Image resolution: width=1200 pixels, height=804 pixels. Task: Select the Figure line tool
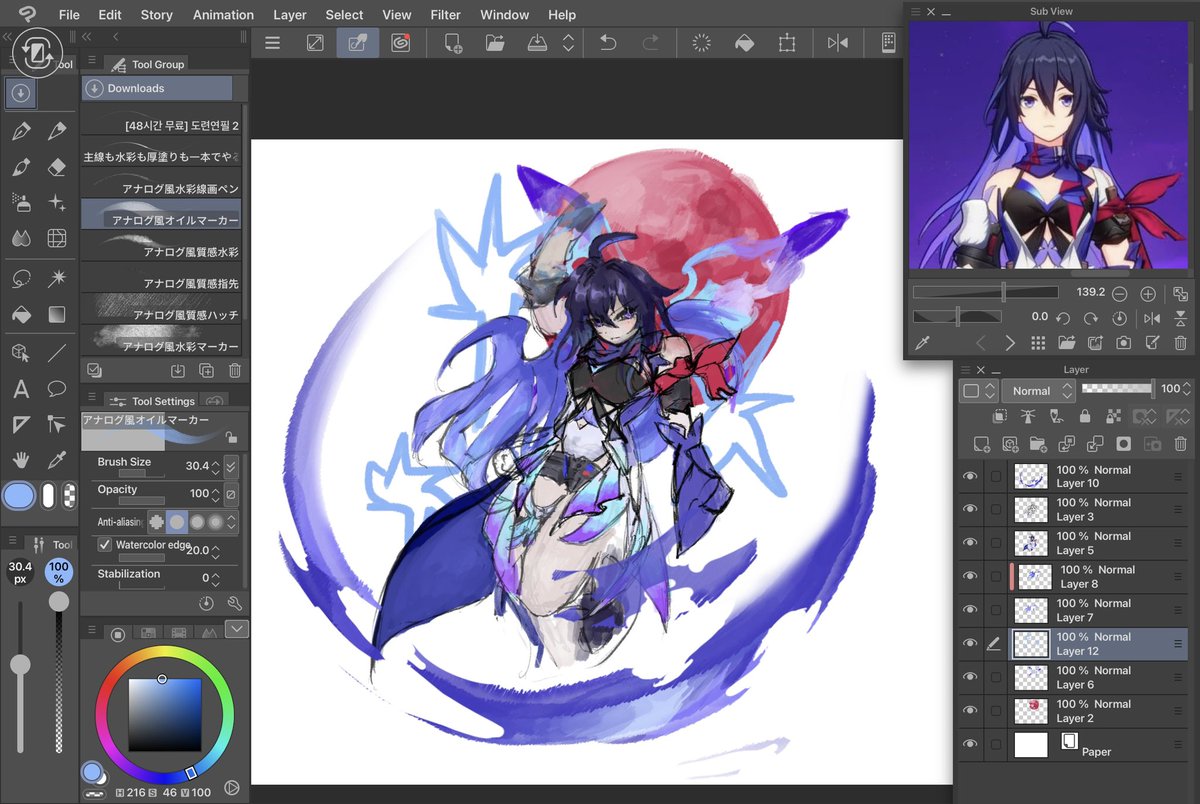click(x=57, y=352)
